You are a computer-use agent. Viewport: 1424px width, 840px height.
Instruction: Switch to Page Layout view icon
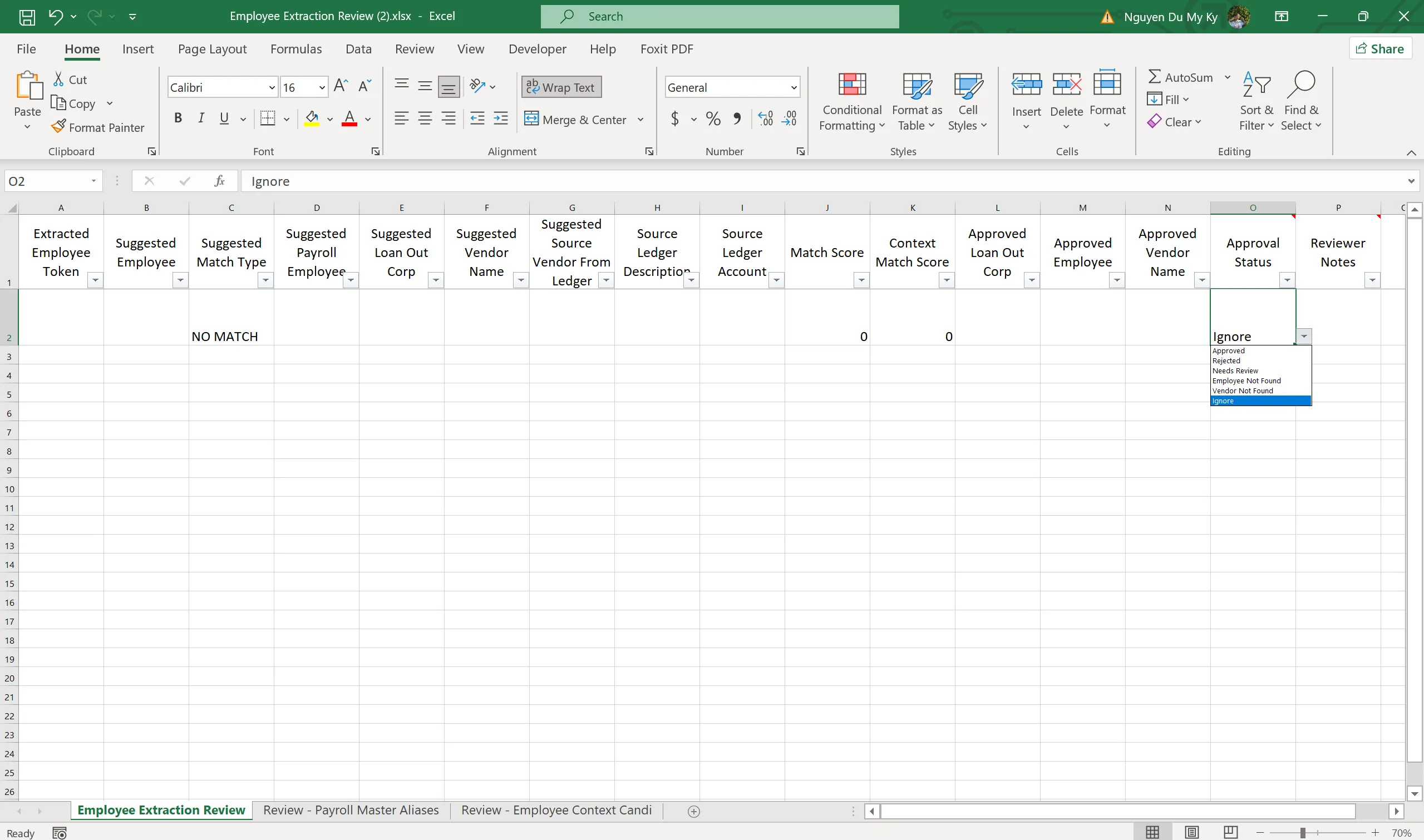click(1192, 832)
